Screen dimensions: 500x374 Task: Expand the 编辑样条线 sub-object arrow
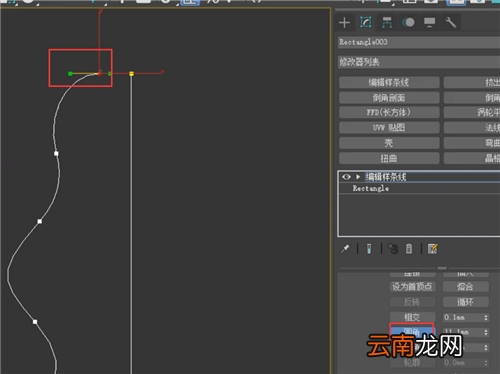point(358,177)
